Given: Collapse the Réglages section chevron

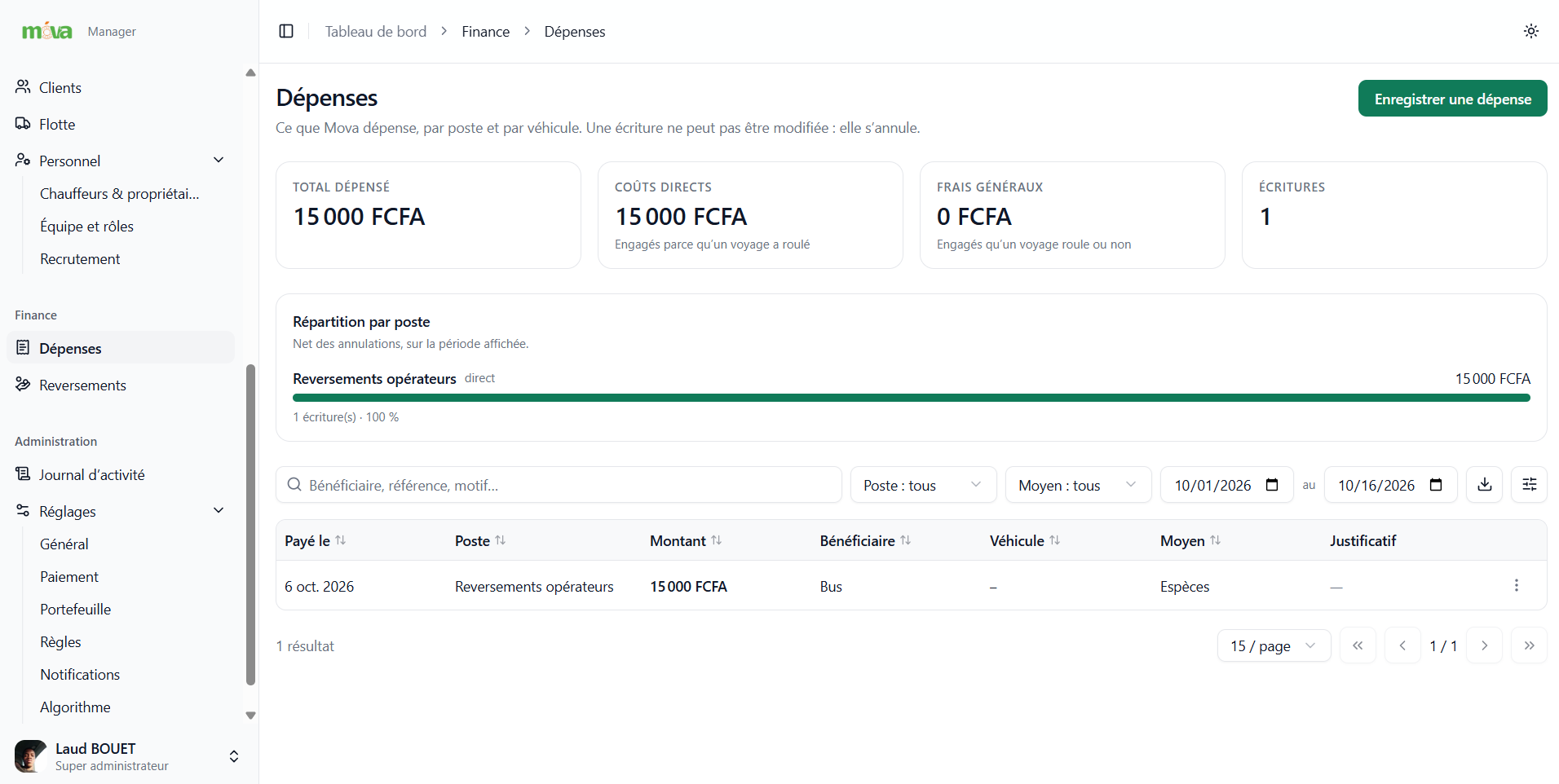Looking at the screenshot, I should click(219, 510).
